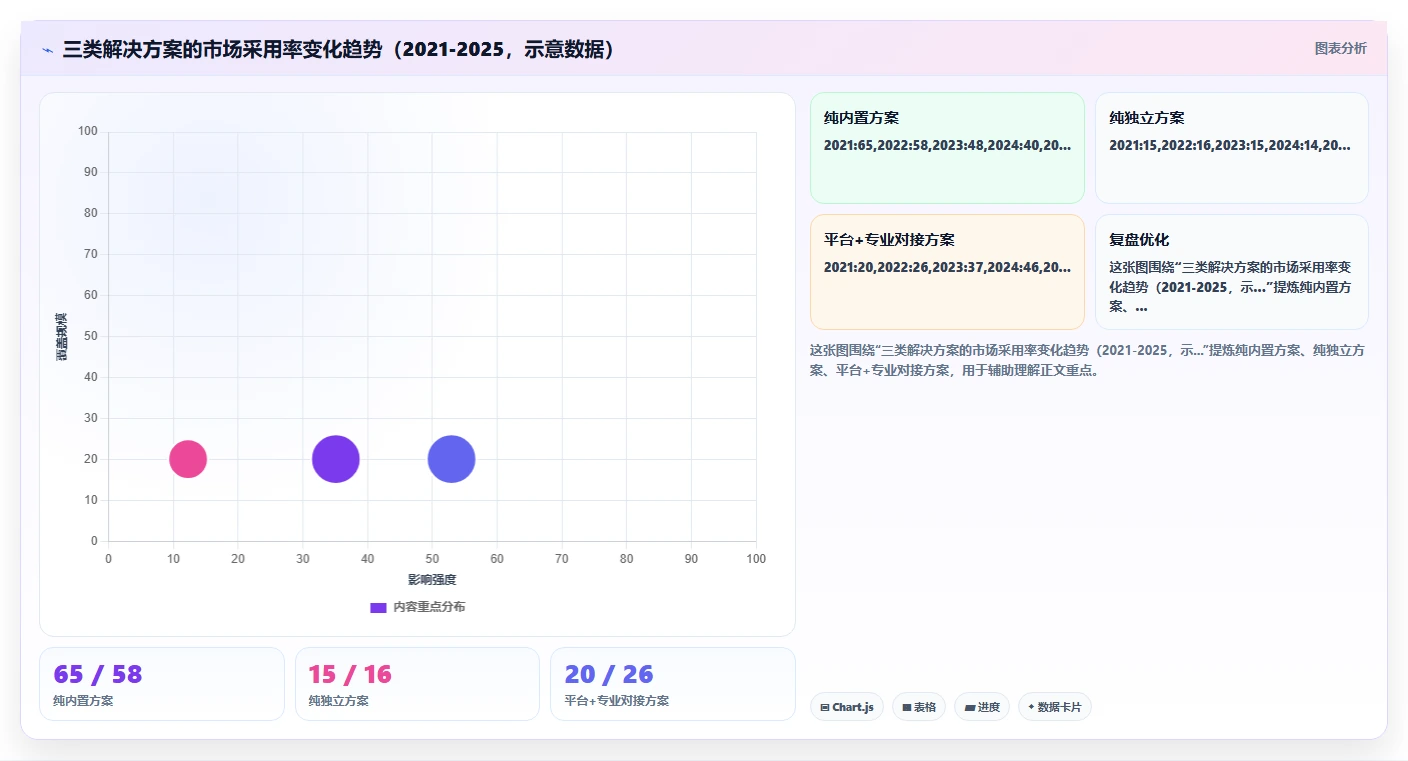Click the lightning icon beside the title

coord(47,49)
